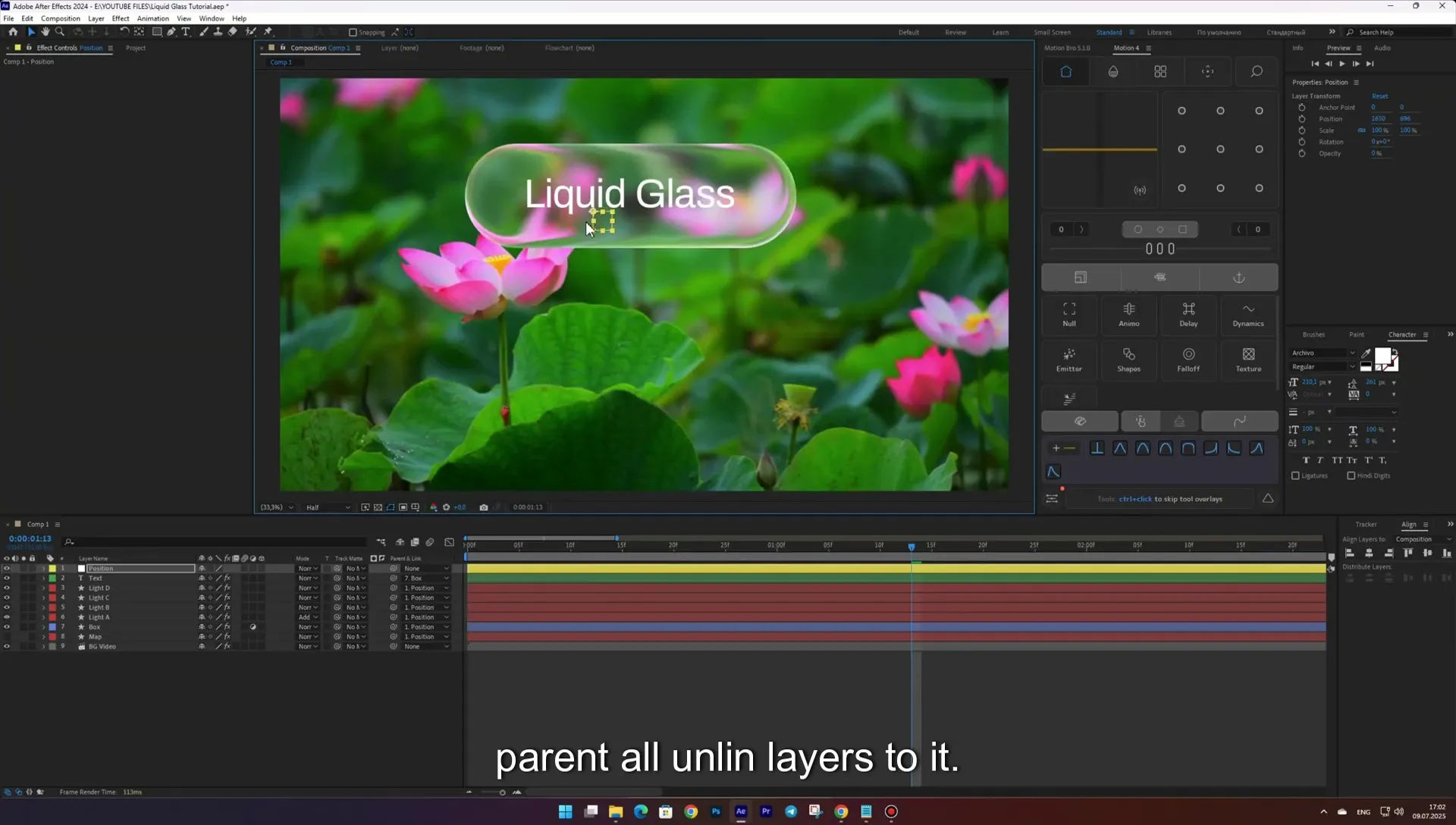Enable the Snapping checkbox
Viewport: 1456px width, 825px height.
pos(353,33)
